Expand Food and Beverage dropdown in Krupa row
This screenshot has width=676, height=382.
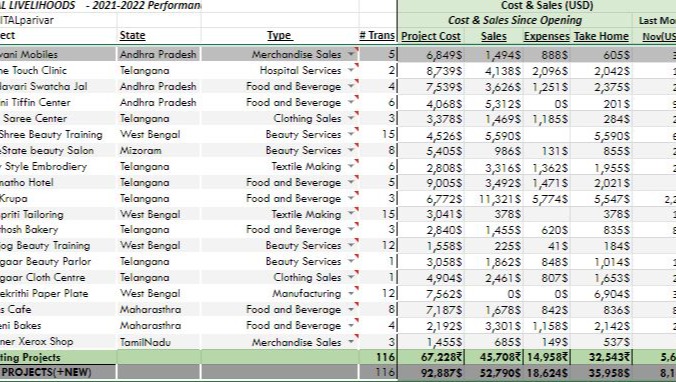(352, 198)
